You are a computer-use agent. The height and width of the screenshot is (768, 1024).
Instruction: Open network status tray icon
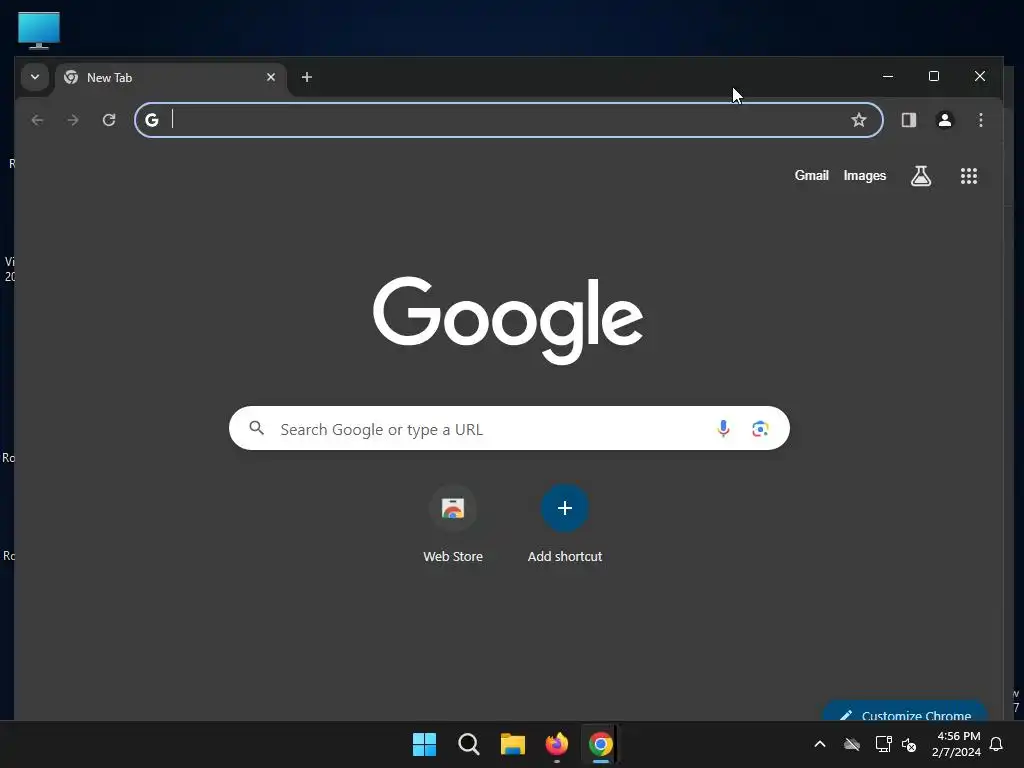(883, 744)
